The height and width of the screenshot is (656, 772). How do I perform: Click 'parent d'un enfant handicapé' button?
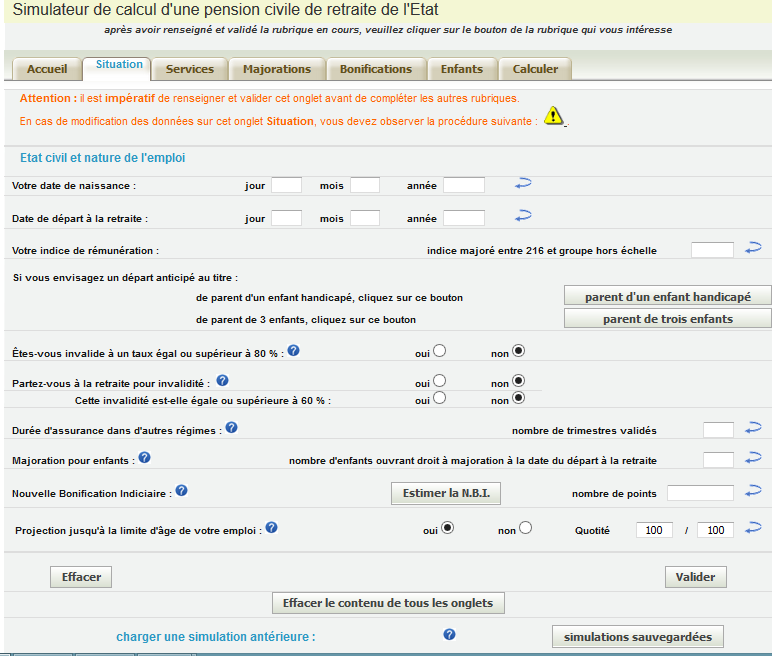[667, 297]
